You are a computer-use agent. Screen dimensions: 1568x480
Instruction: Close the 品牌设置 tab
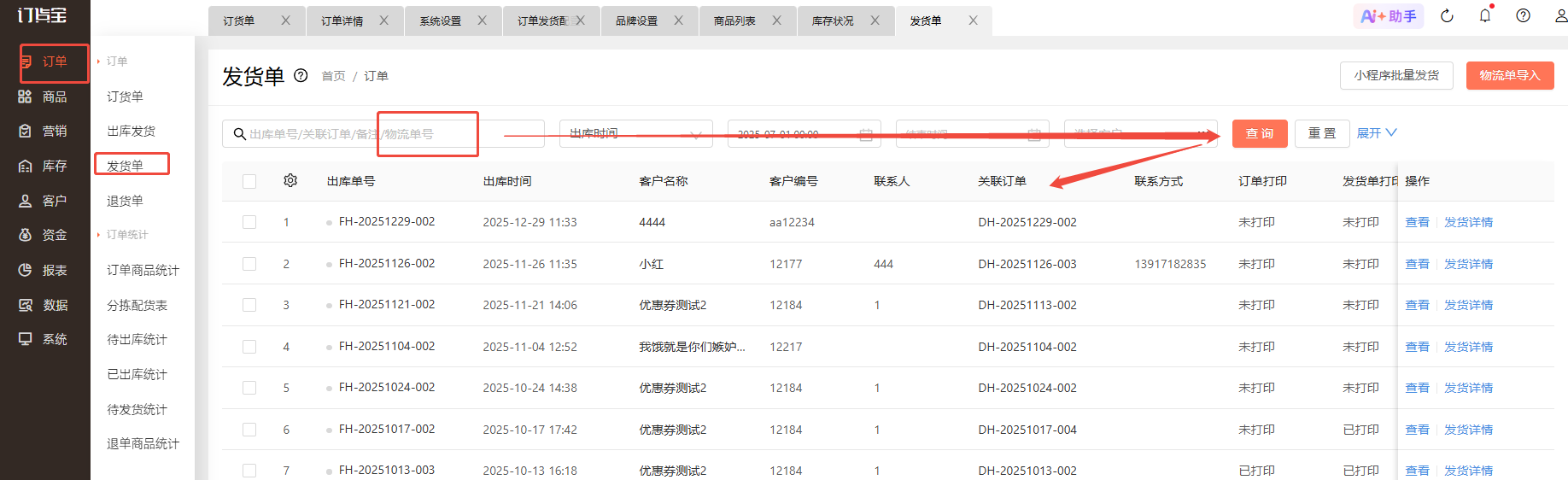pos(679,20)
